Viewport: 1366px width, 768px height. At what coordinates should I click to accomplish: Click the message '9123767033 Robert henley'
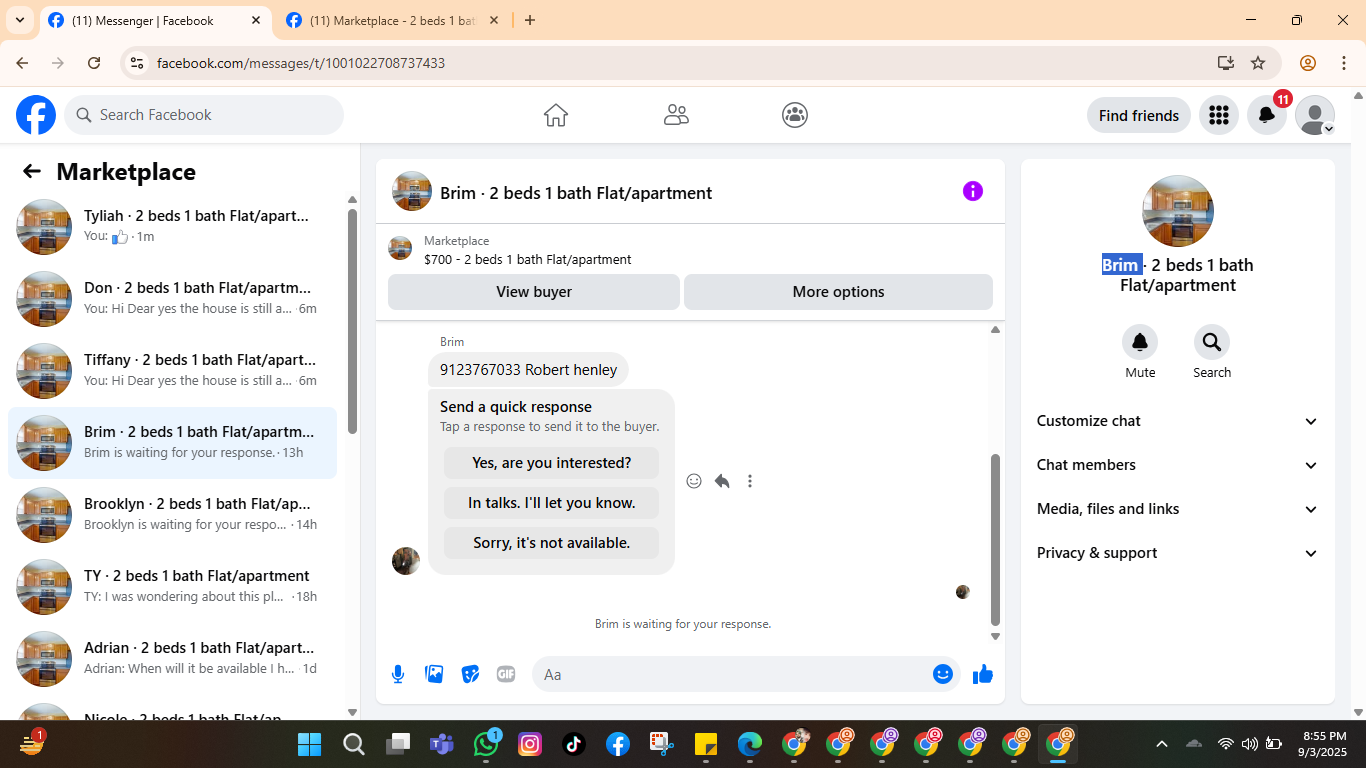(x=528, y=370)
